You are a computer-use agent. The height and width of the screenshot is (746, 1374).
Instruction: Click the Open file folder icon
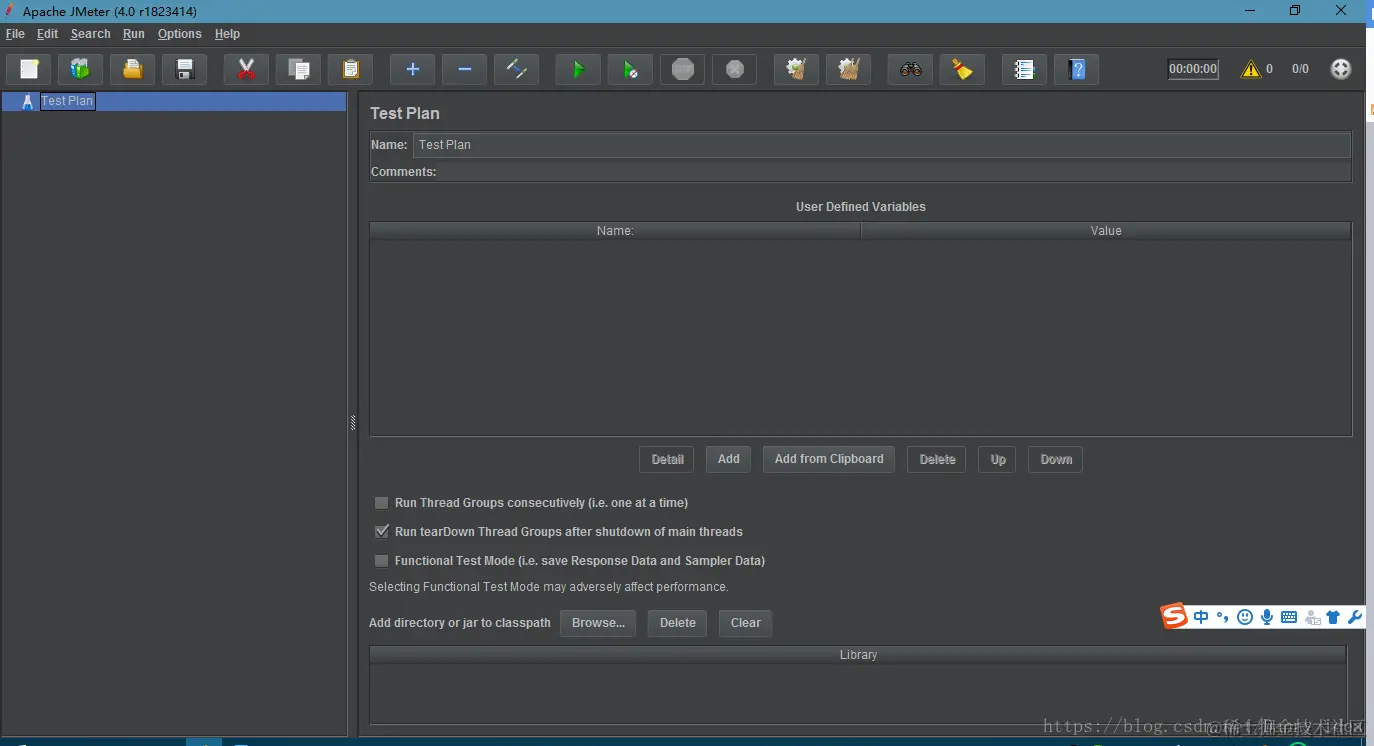coord(133,69)
